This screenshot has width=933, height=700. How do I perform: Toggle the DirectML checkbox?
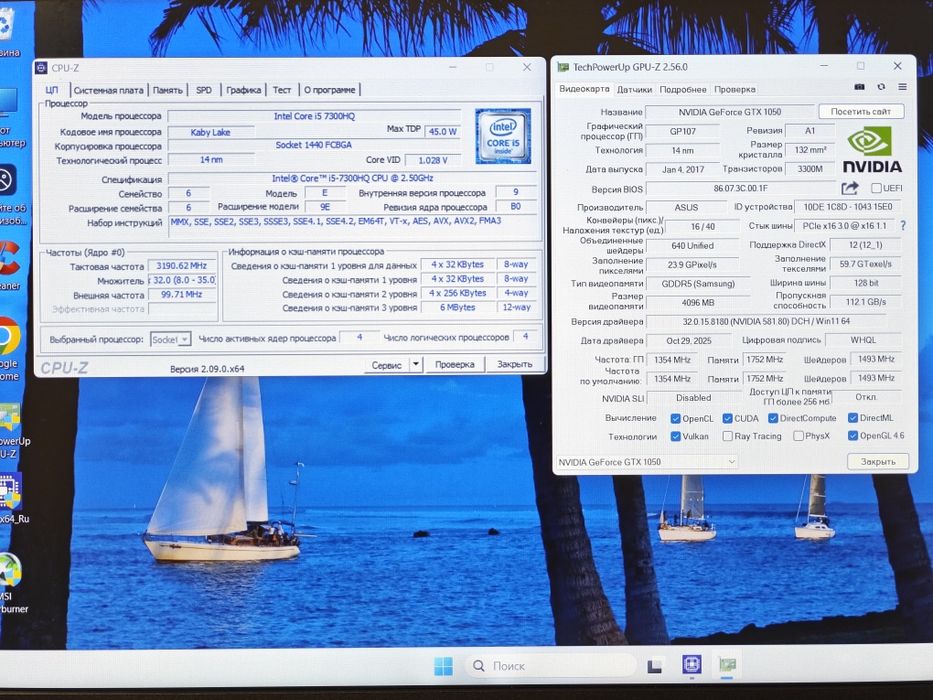pos(853,418)
